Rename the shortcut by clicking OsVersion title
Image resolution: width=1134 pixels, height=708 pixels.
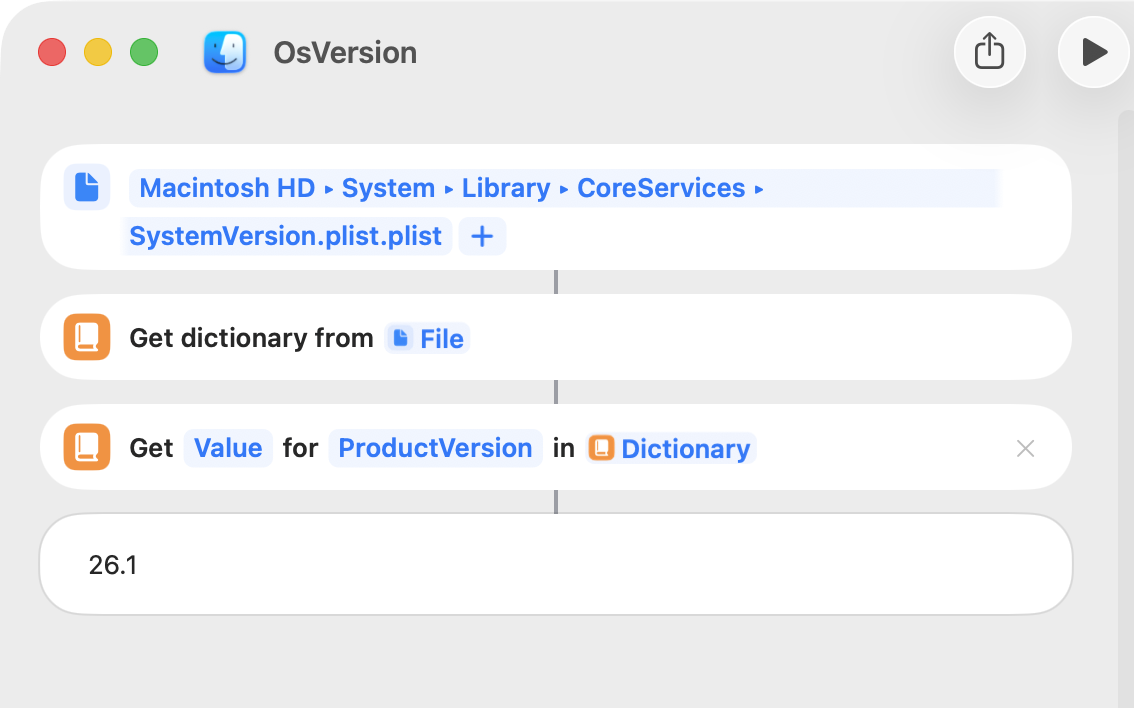tap(345, 52)
